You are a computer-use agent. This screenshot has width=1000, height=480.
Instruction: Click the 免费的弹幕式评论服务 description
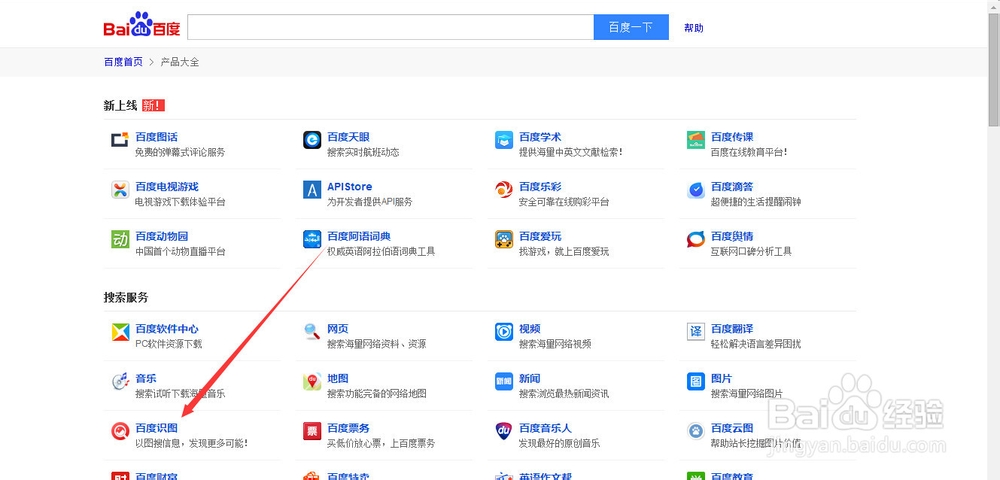pos(180,152)
